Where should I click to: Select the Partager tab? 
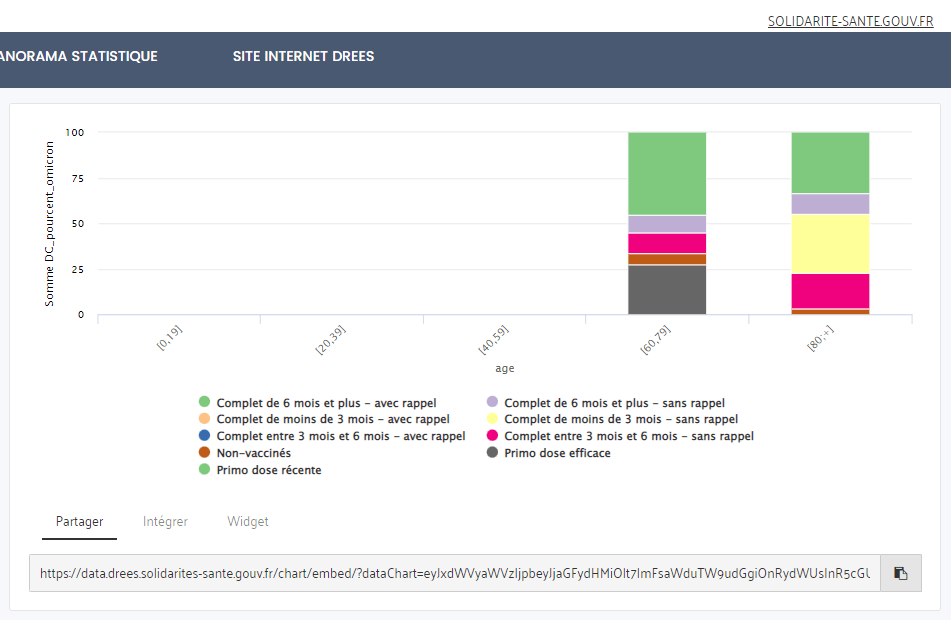click(x=79, y=522)
